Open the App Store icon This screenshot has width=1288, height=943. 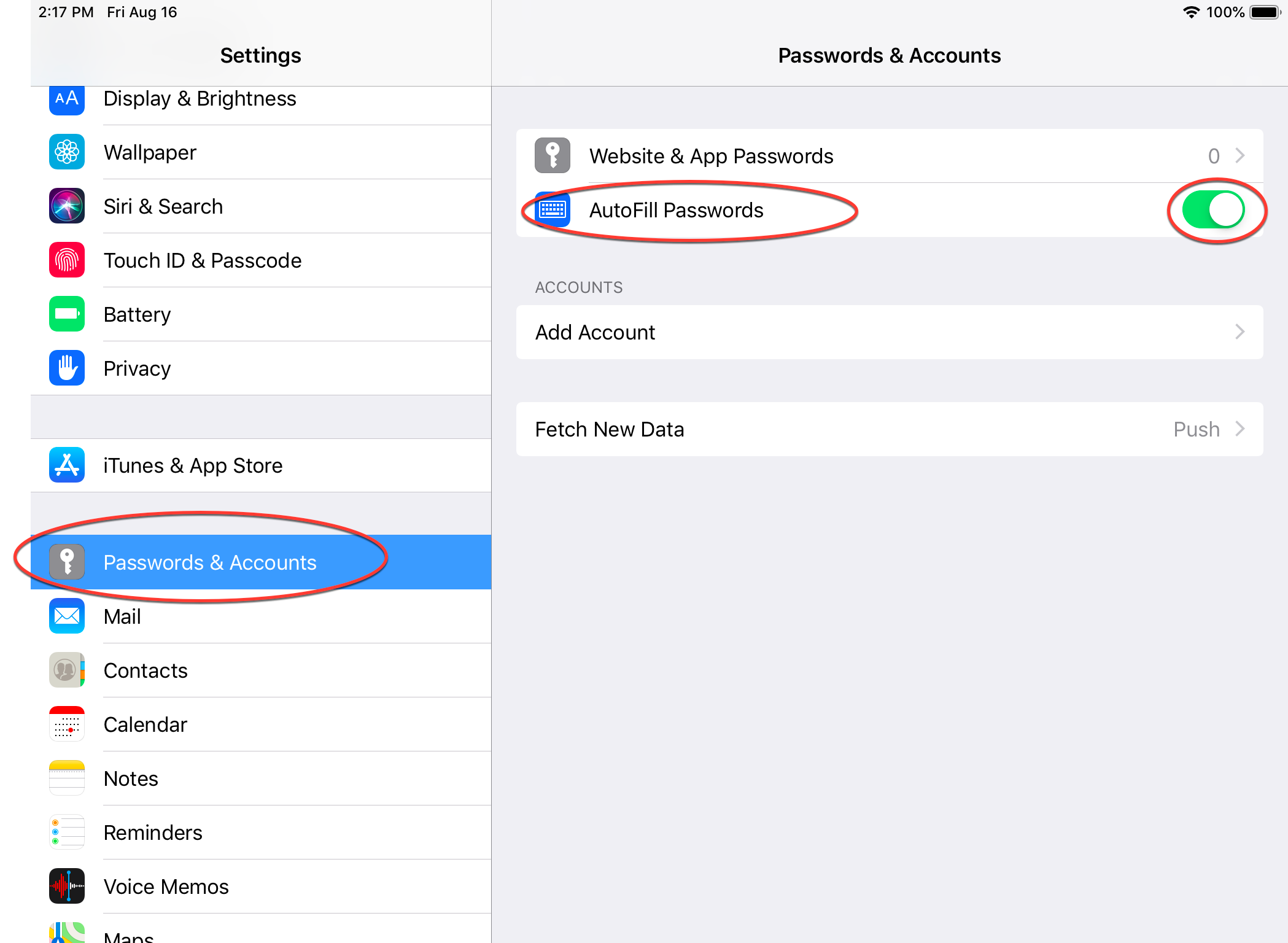67,465
